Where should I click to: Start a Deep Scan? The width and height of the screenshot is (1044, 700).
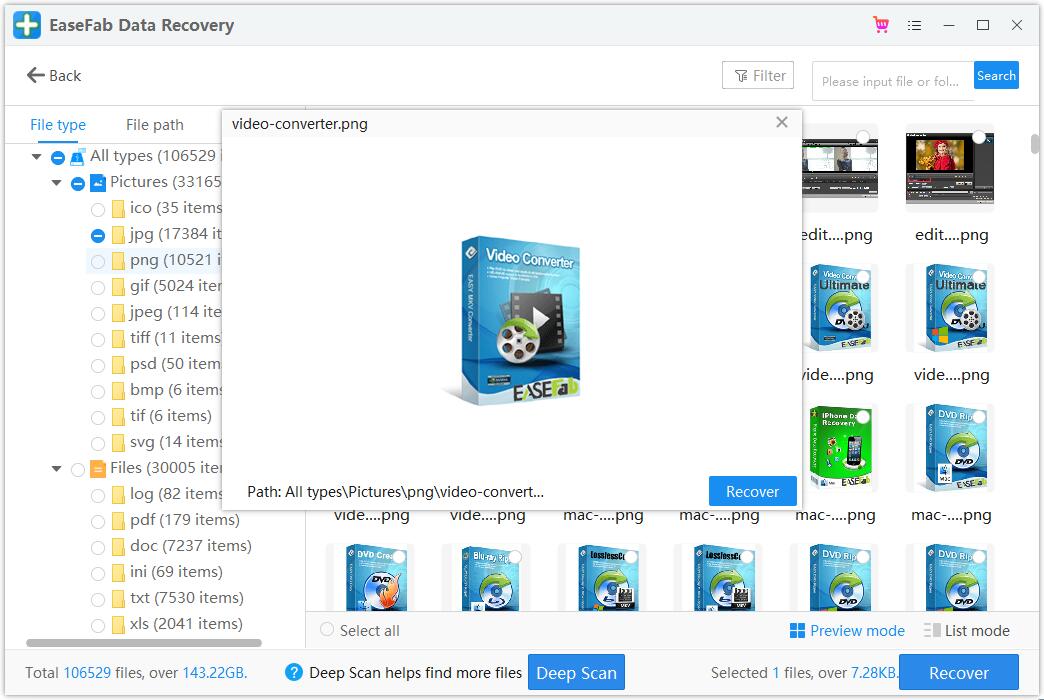tap(576, 672)
